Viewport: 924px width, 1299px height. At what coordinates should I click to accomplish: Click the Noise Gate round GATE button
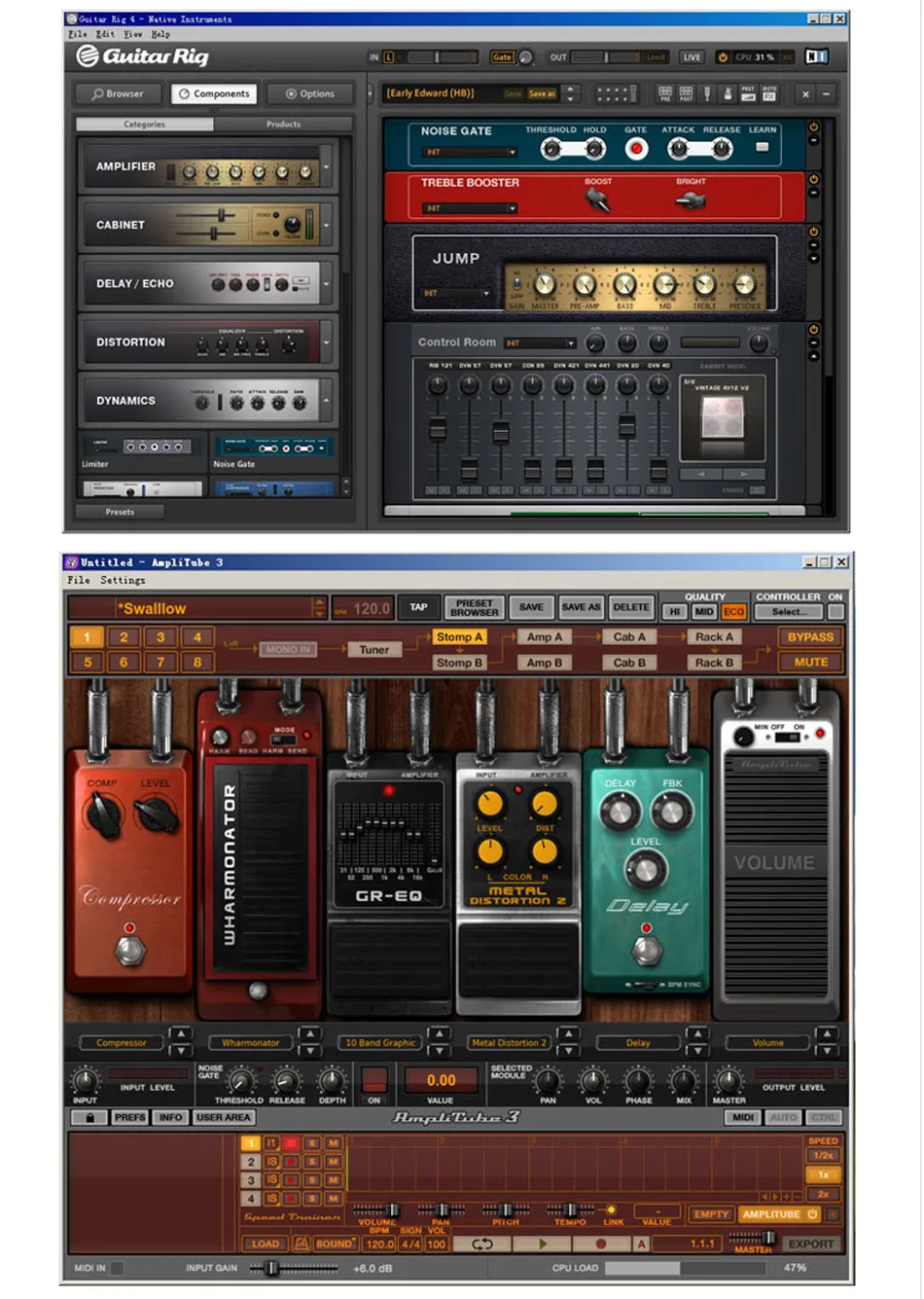click(x=636, y=149)
